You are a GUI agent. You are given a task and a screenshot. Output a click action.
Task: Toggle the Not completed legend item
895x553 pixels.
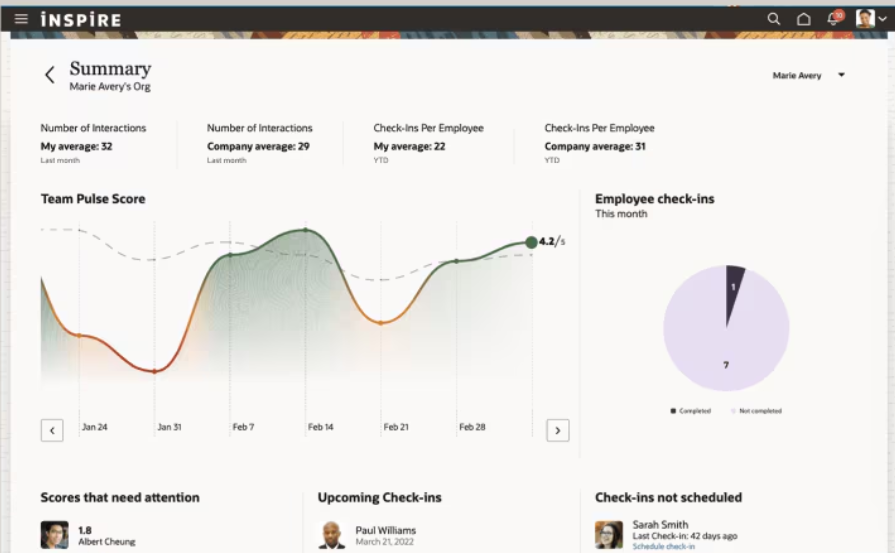756,411
